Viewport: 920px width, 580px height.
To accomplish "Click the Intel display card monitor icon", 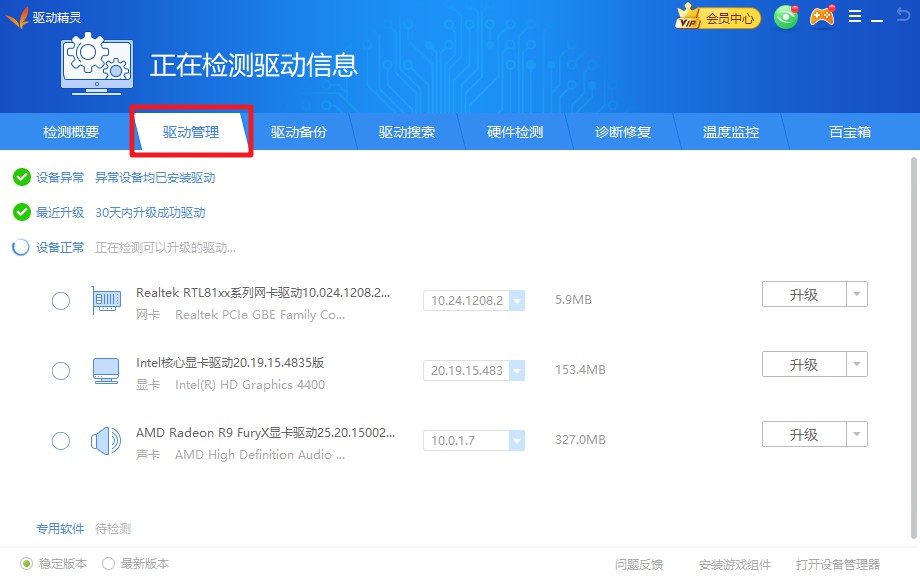I will pyautogui.click(x=106, y=371).
